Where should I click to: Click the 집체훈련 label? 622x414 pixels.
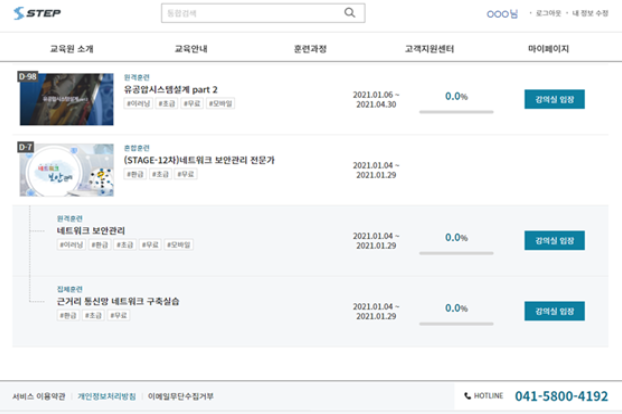tap(69, 289)
